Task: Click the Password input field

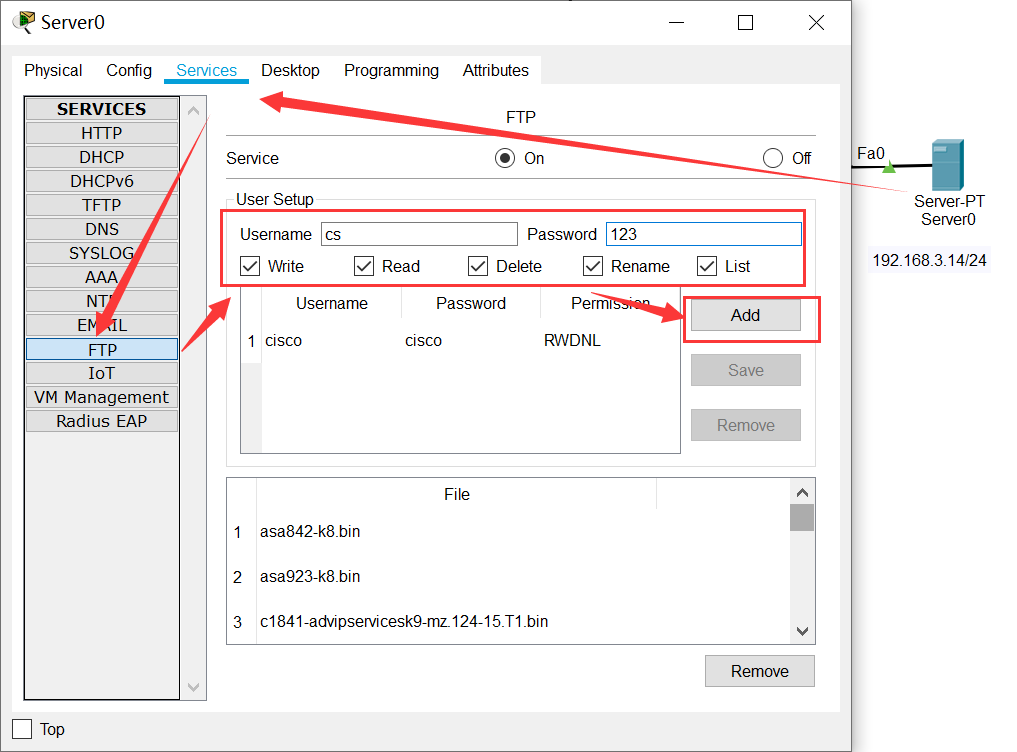Action: (x=704, y=234)
